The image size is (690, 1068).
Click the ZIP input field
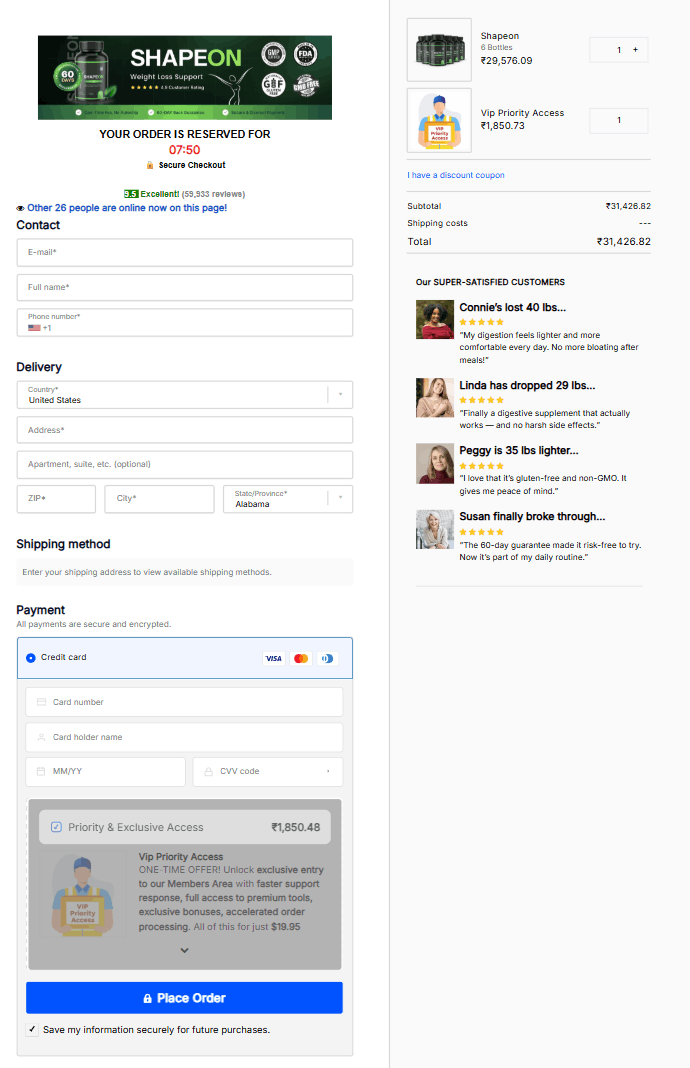[x=56, y=498]
